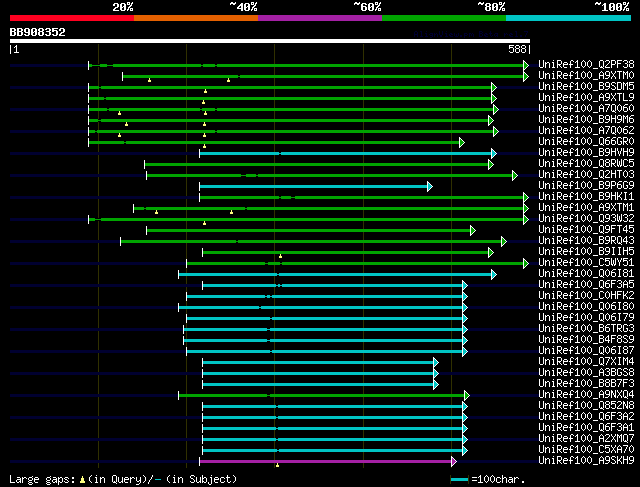Viewport: 640px width, 487px height.
Task: Click the orange ~40% identity legend segment
Action: point(196,18)
